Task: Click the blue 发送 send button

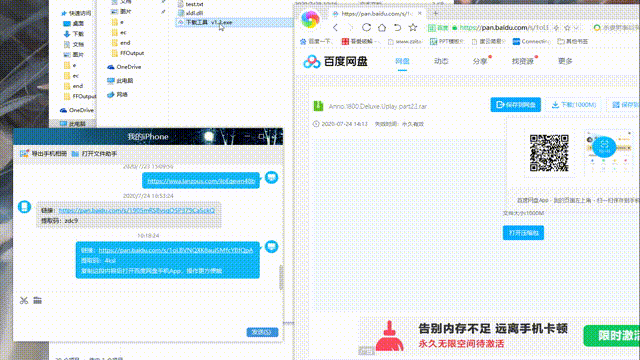Action: (262, 332)
